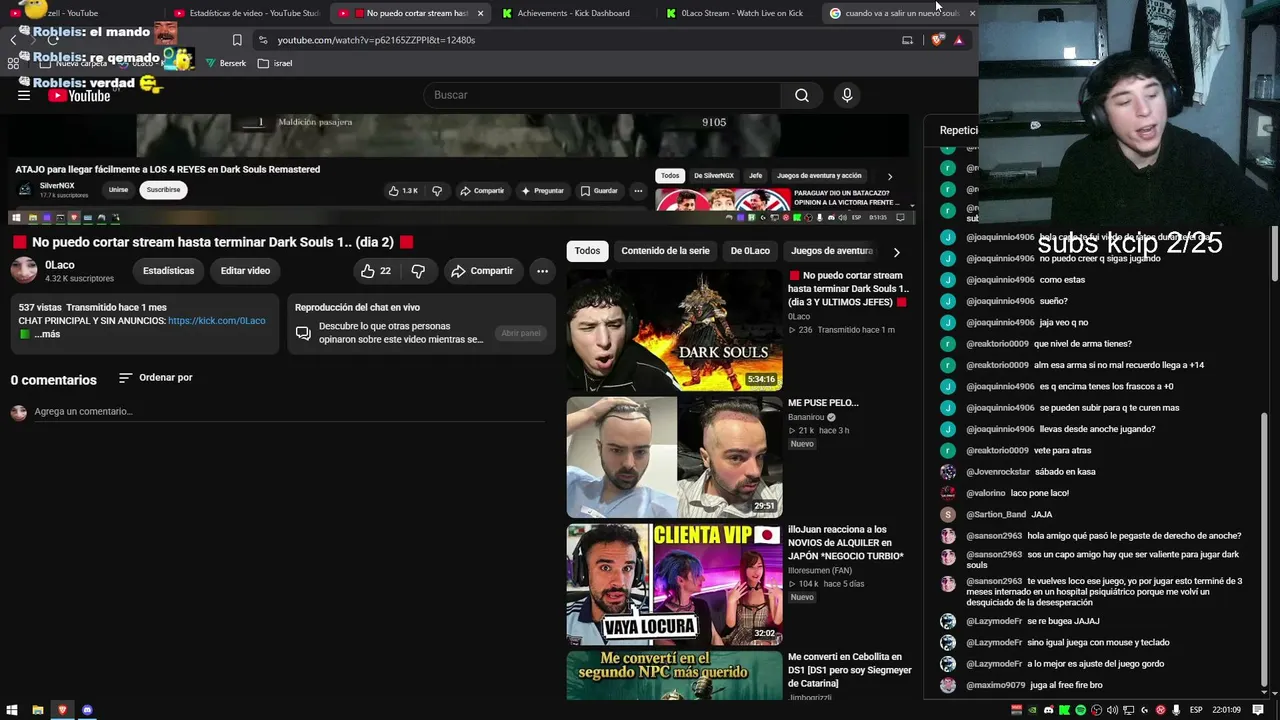The height and width of the screenshot is (720, 1280).
Task: Click the cast icon in the address bar
Action: 907,40
